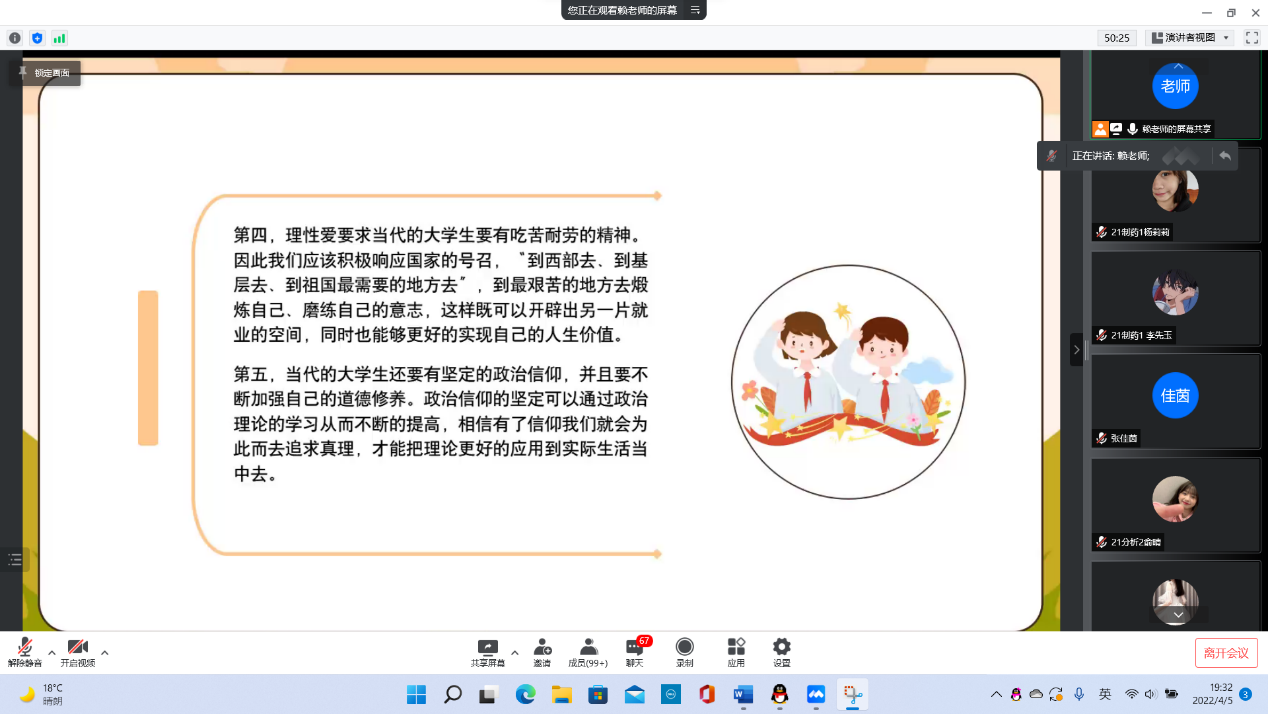
Task: Open Microsoft Edge from the taskbar
Action: [x=524, y=694]
